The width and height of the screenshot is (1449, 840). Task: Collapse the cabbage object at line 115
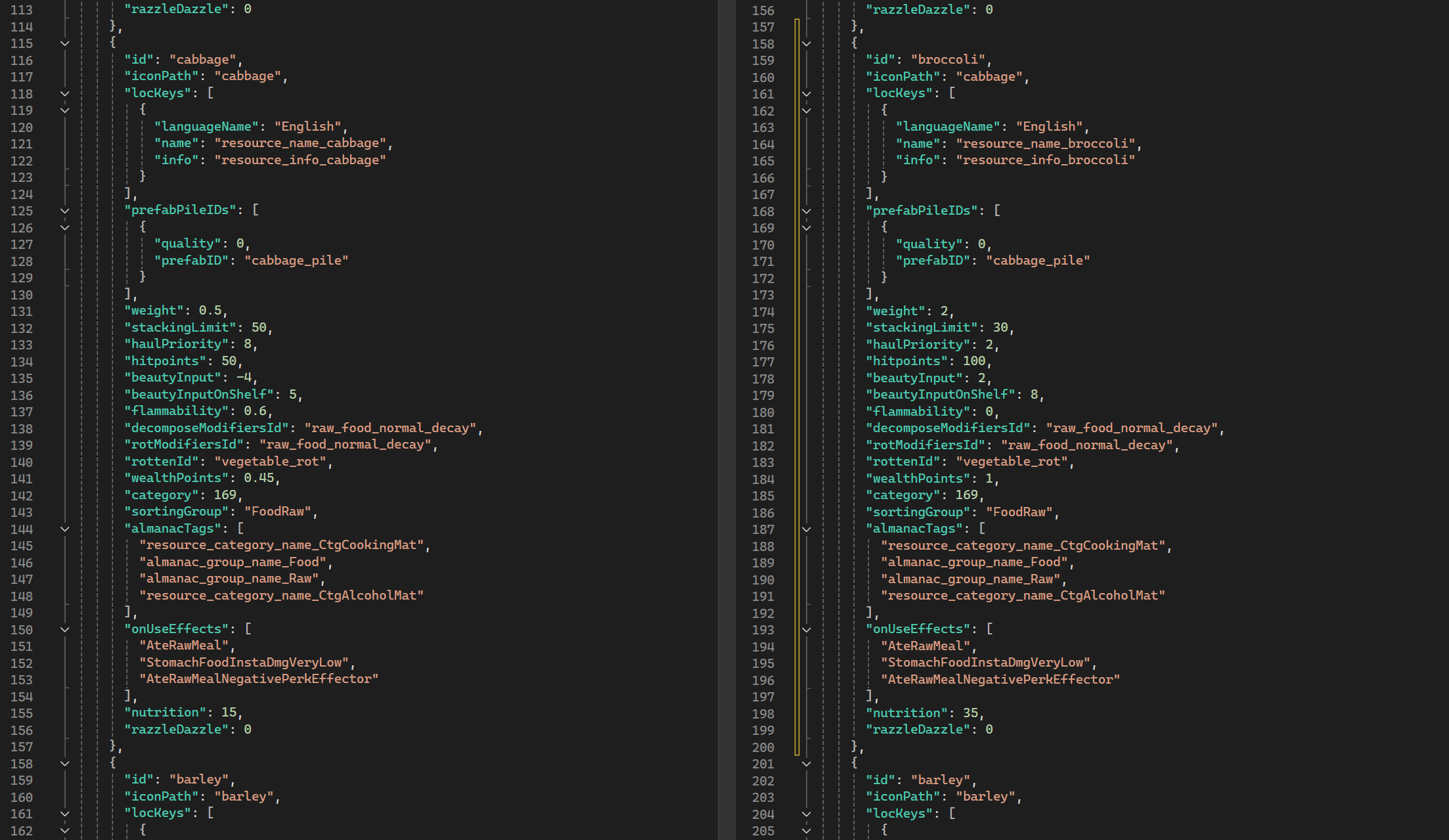(64, 43)
